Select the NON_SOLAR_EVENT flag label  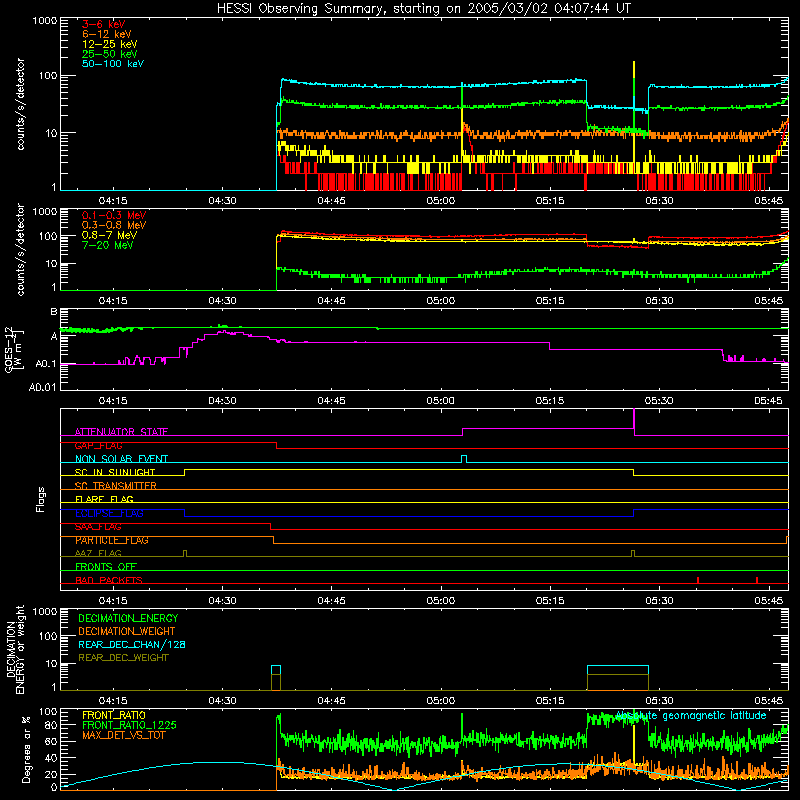pyautogui.click(x=121, y=459)
